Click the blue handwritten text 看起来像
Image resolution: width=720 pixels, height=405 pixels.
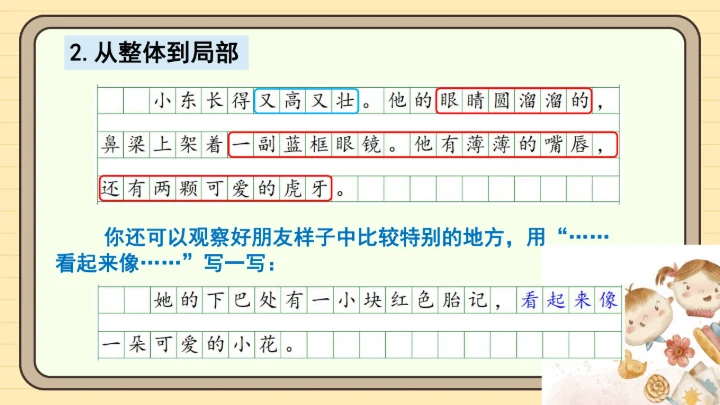571,299
